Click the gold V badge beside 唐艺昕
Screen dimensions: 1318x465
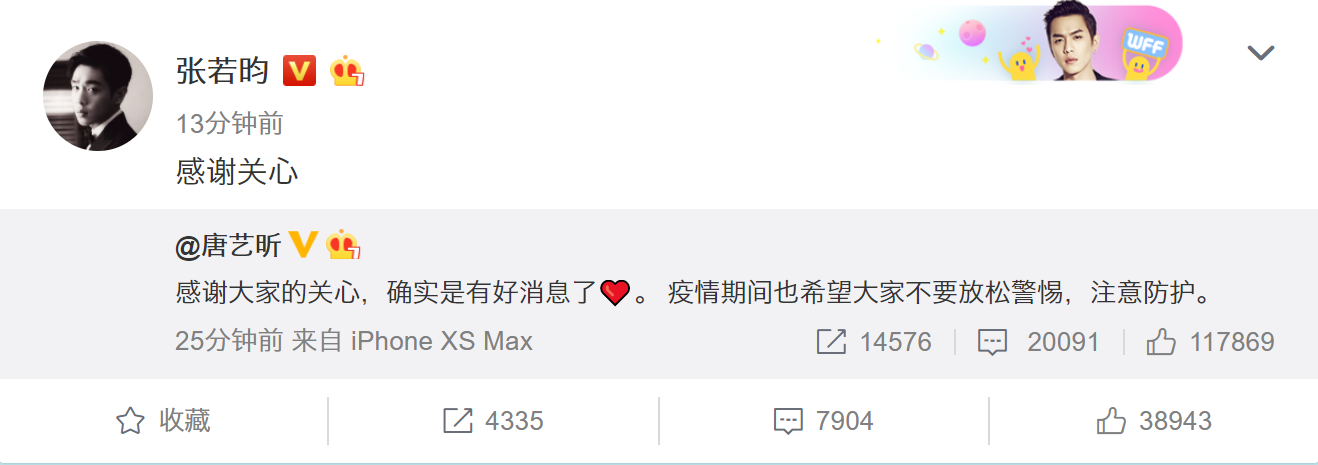tap(303, 244)
